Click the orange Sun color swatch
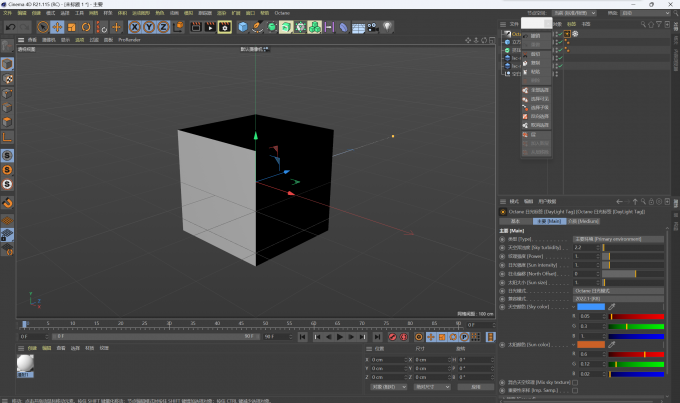Image resolution: width=680 pixels, height=403 pixels. [x=591, y=344]
